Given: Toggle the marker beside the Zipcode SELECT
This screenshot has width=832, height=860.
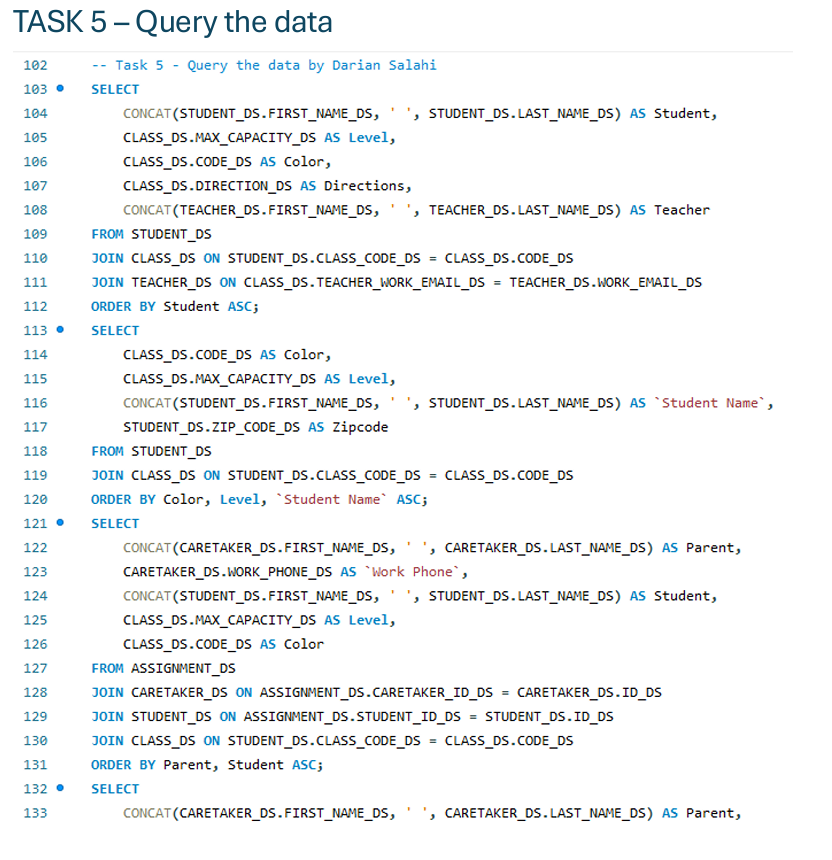Looking at the screenshot, I should (62, 330).
